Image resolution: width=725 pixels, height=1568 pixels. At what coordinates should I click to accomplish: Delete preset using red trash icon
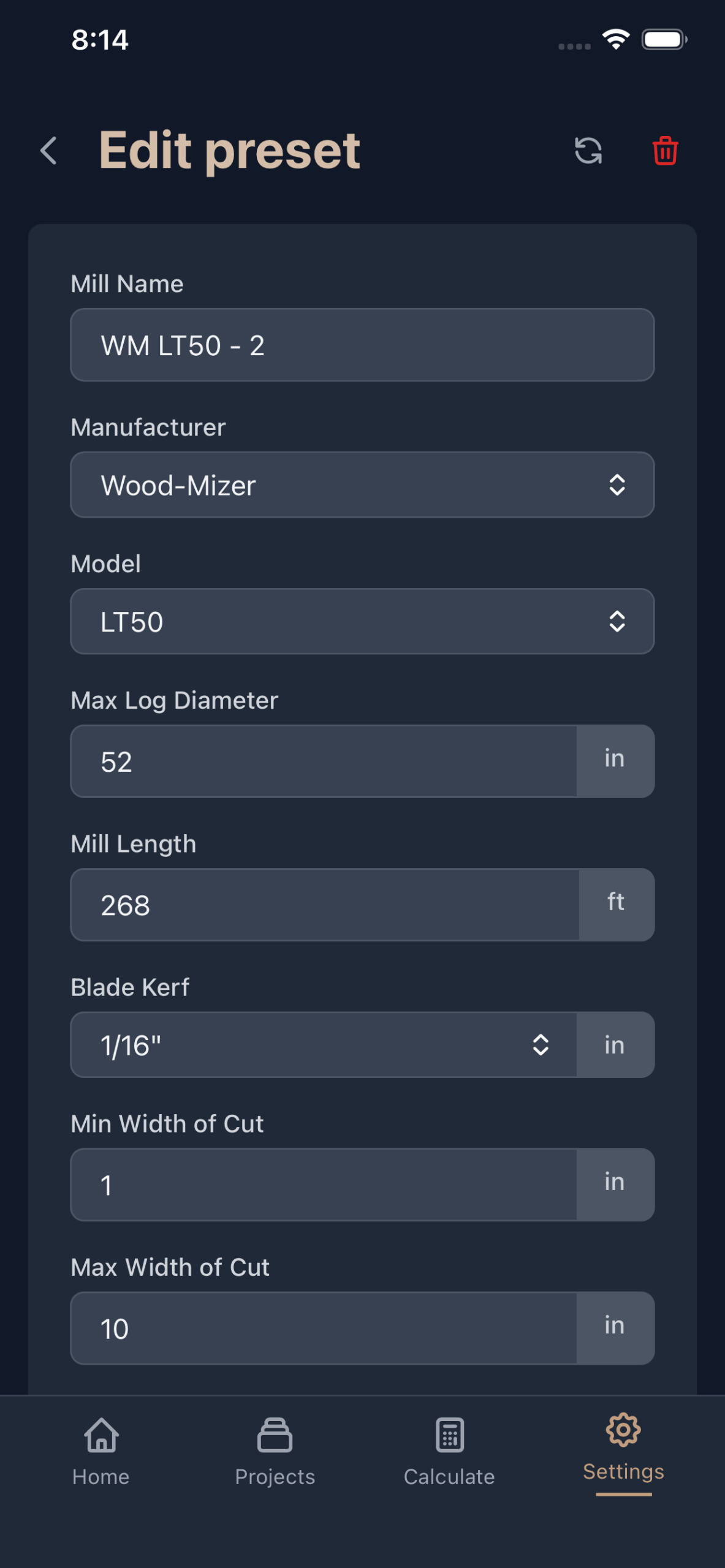(665, 151)
